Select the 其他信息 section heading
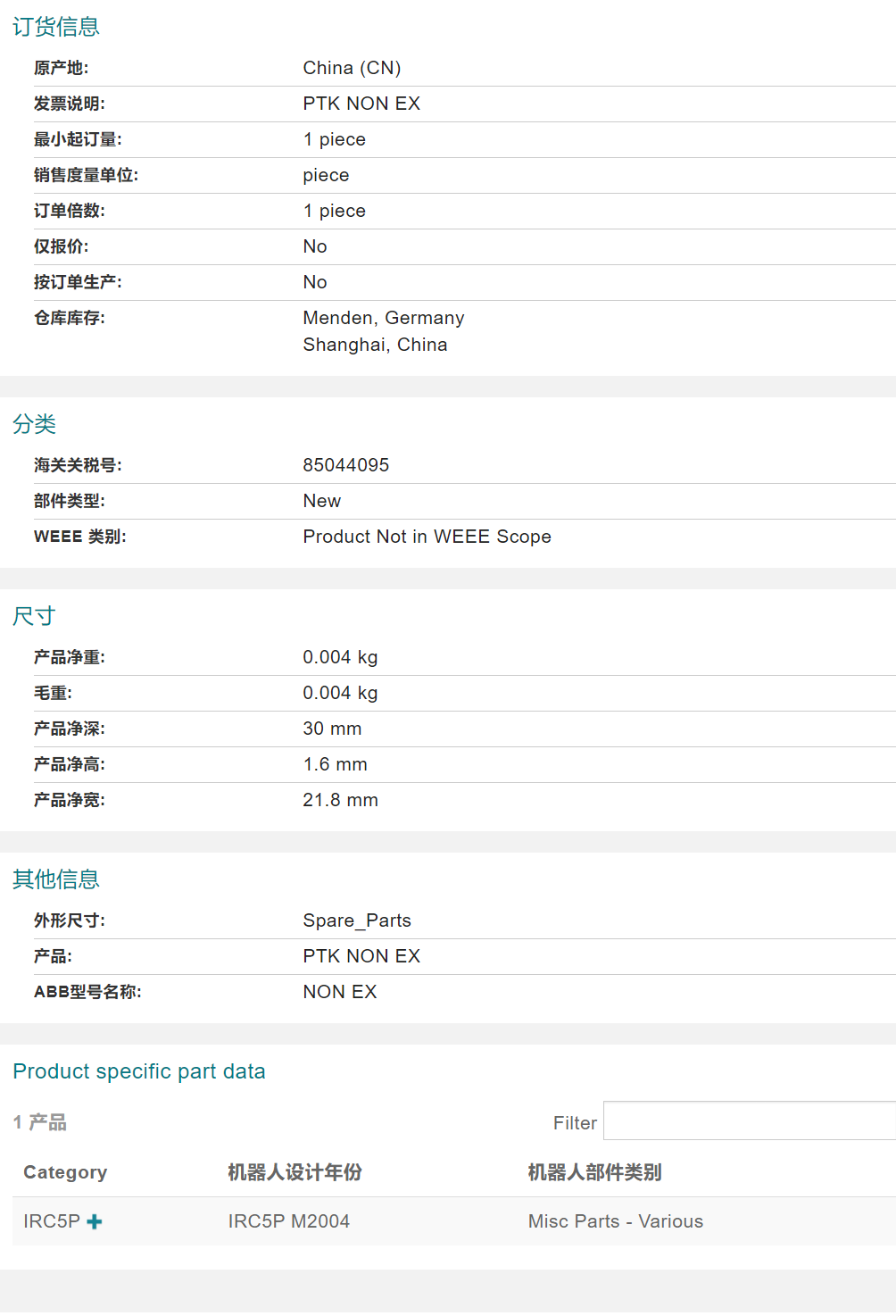Image resolution: width=896 pixels, height=1316 pixels. [56, 879]
